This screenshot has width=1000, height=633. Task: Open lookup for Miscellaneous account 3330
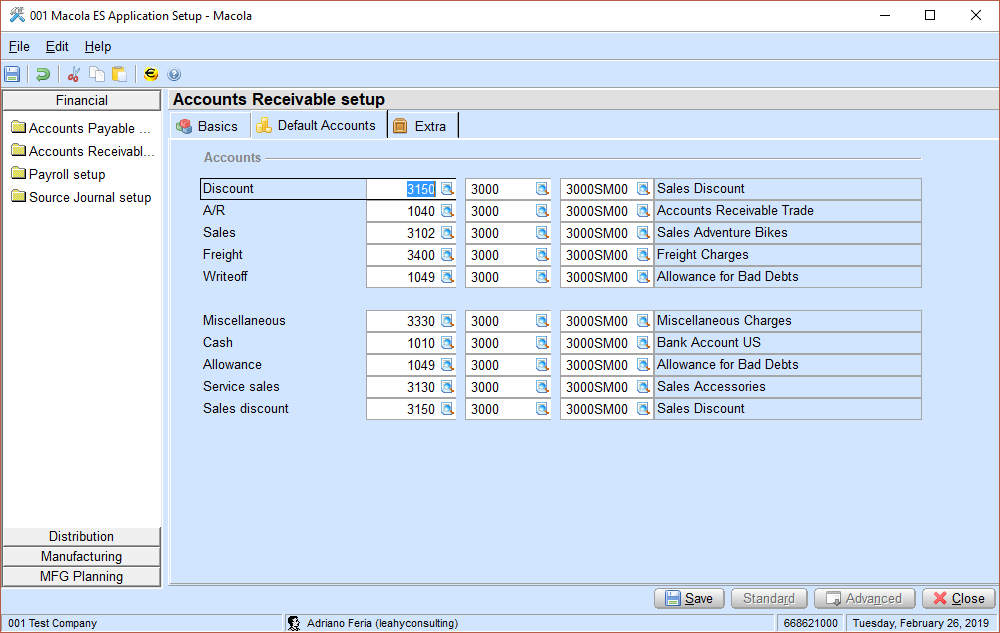click(x=447, y=321)
